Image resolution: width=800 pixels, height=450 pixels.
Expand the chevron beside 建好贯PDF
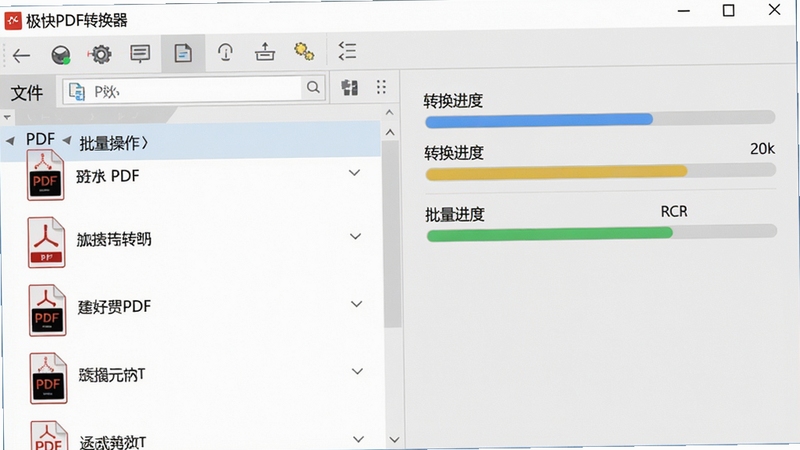tap(357, 304)
